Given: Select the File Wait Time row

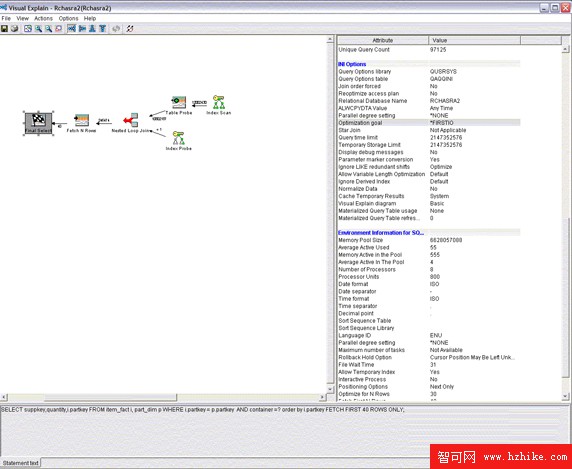Looking at the screenshot, I should (429, 365).
